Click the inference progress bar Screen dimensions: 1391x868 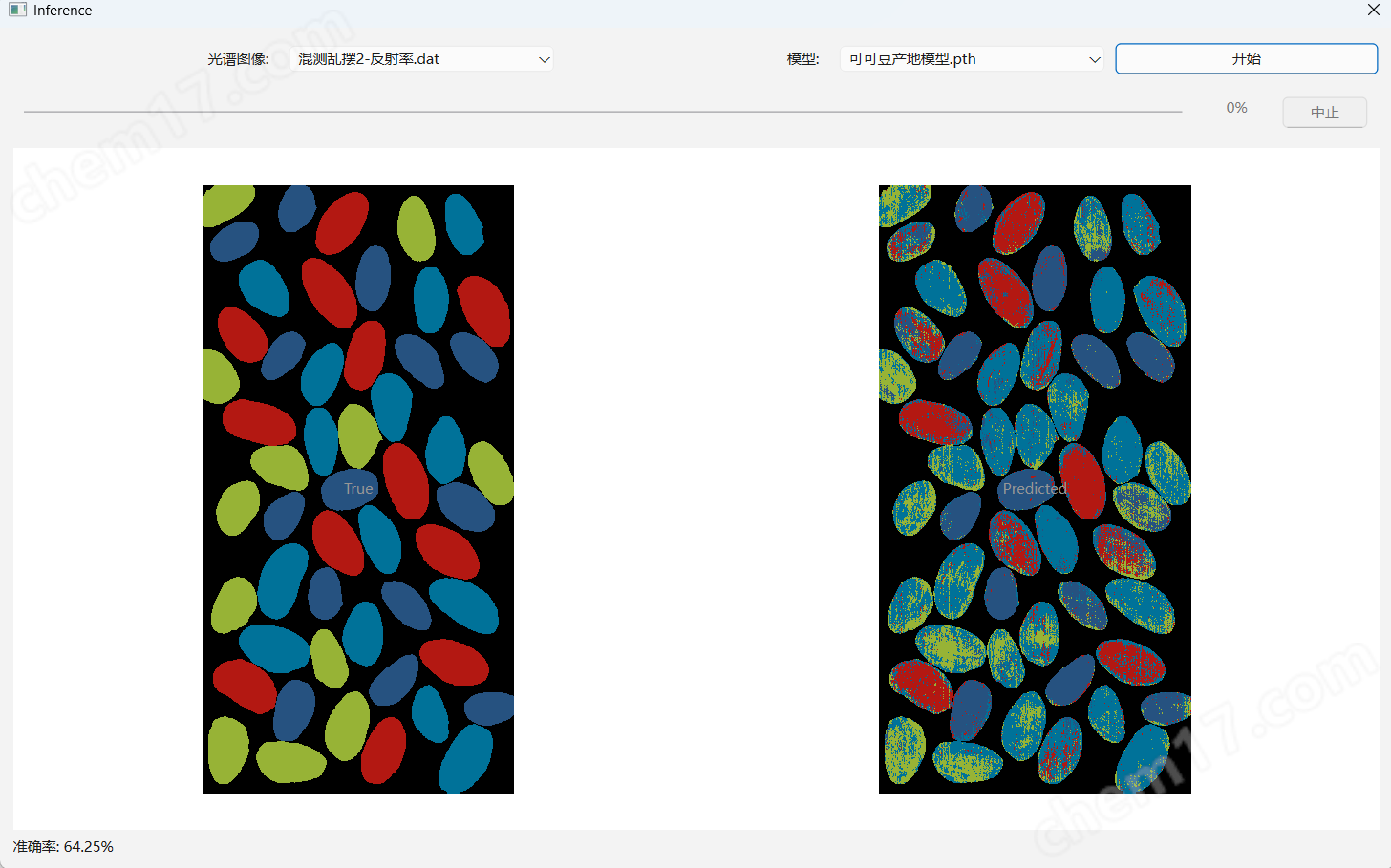click(603, 111)
